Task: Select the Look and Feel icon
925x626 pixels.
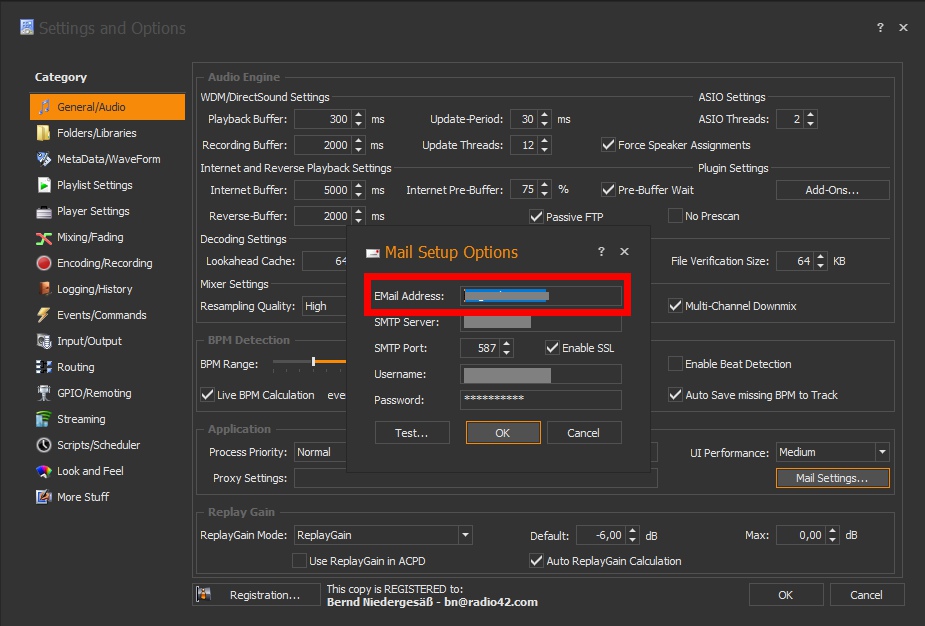Action: 44,471
